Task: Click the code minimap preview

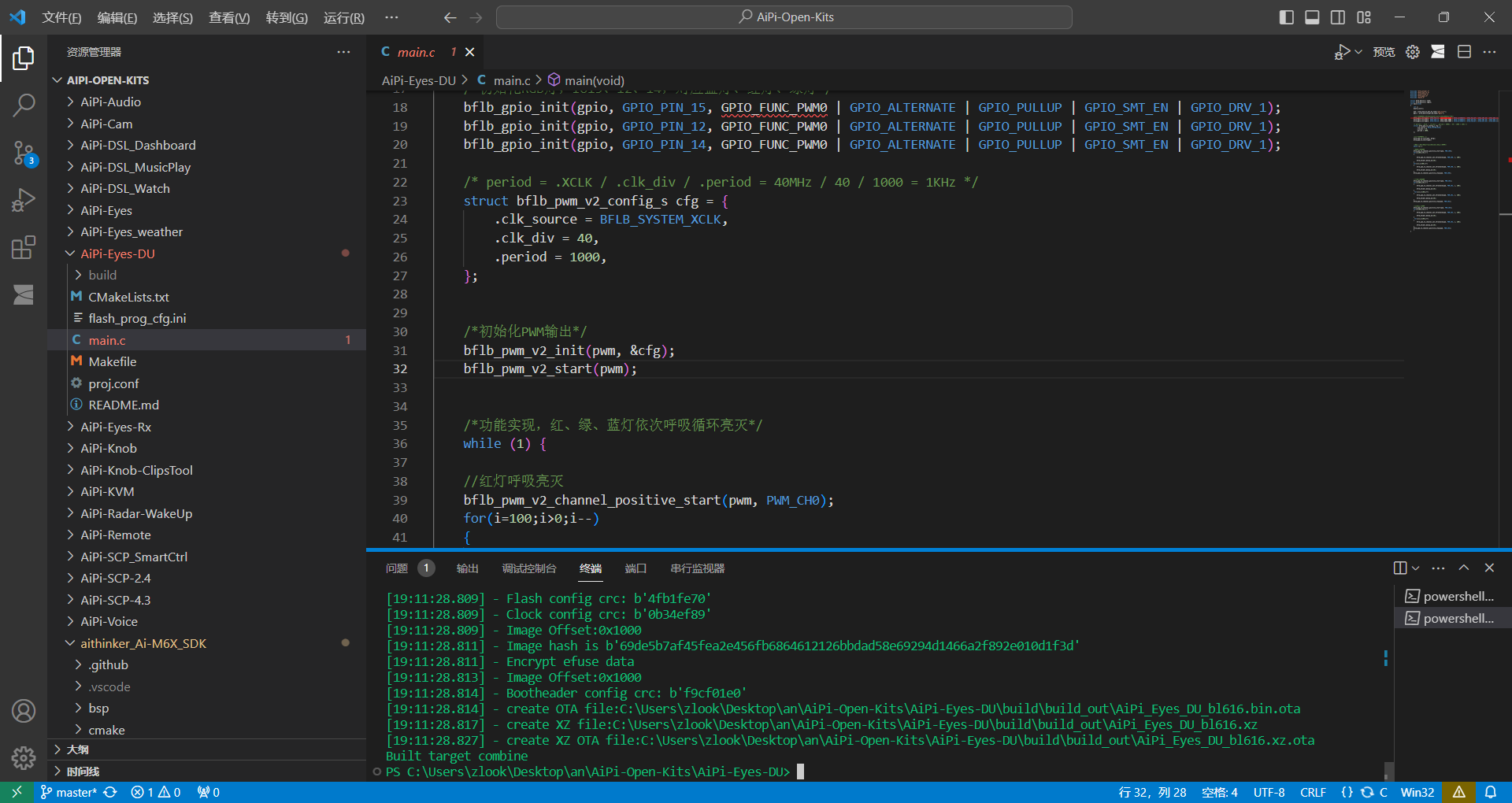Action: click(1454, 161)
